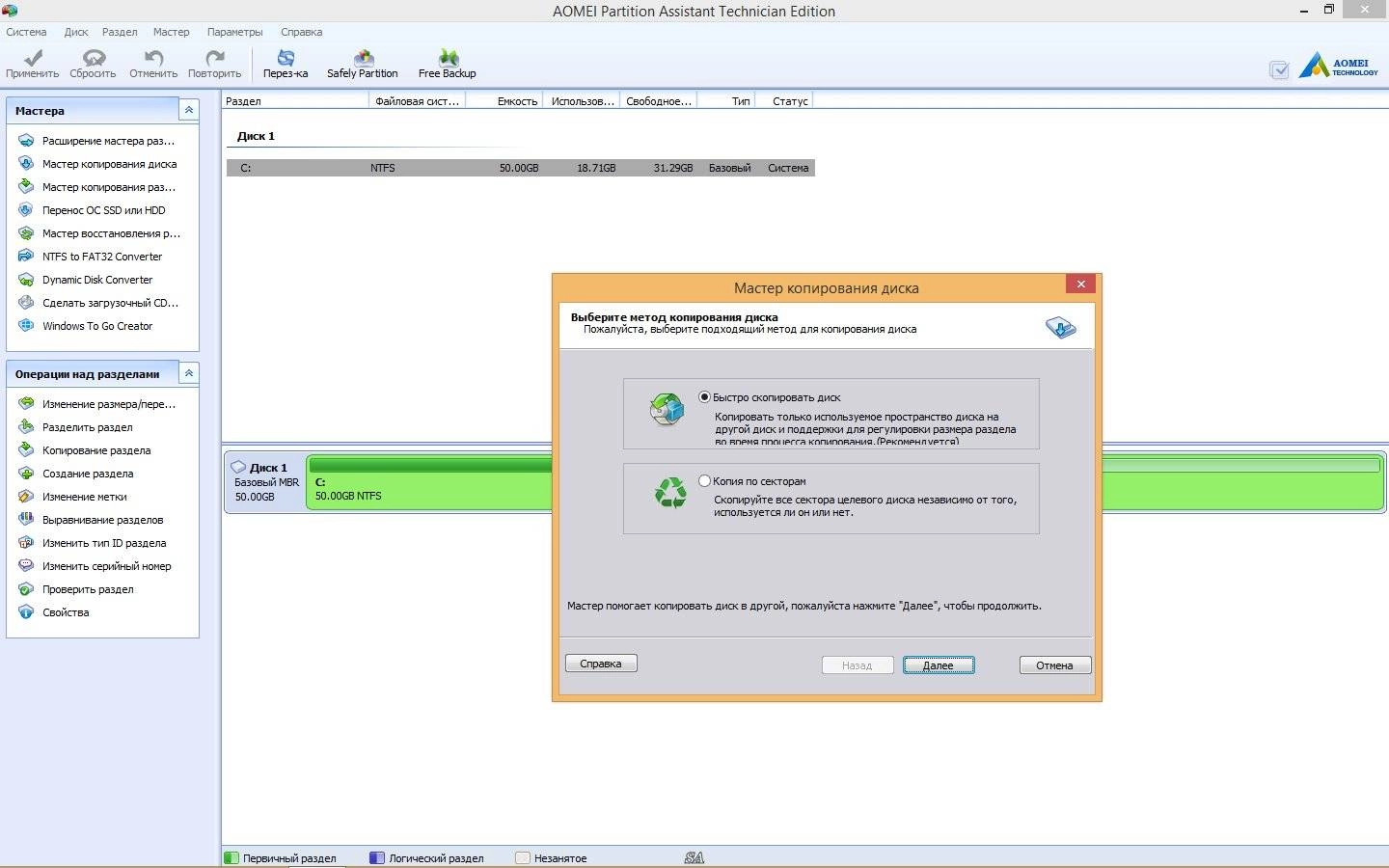The image size is (1389, 868).
Task: Click the Изменение метки icon
Action: (x=26, y=497)
